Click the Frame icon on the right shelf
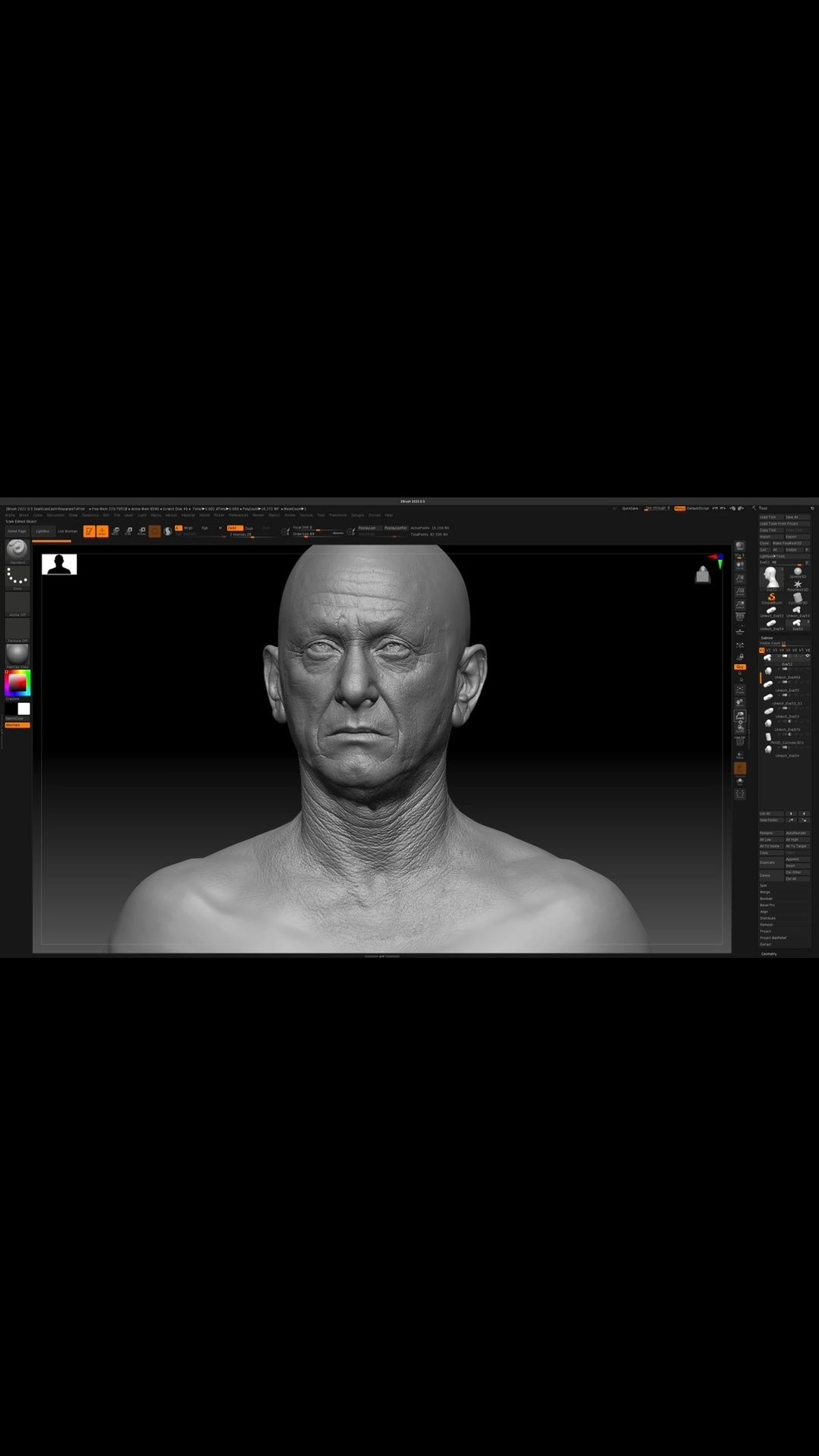Viewport: 819px width, 1456px height. [740, 690]
